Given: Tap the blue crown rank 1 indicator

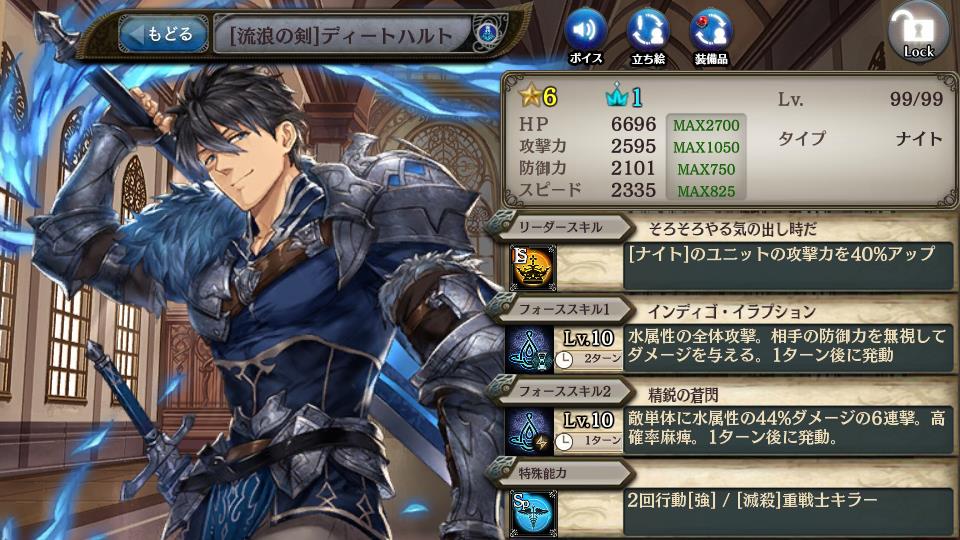Looking at the screenshot, I should [623, 96].
